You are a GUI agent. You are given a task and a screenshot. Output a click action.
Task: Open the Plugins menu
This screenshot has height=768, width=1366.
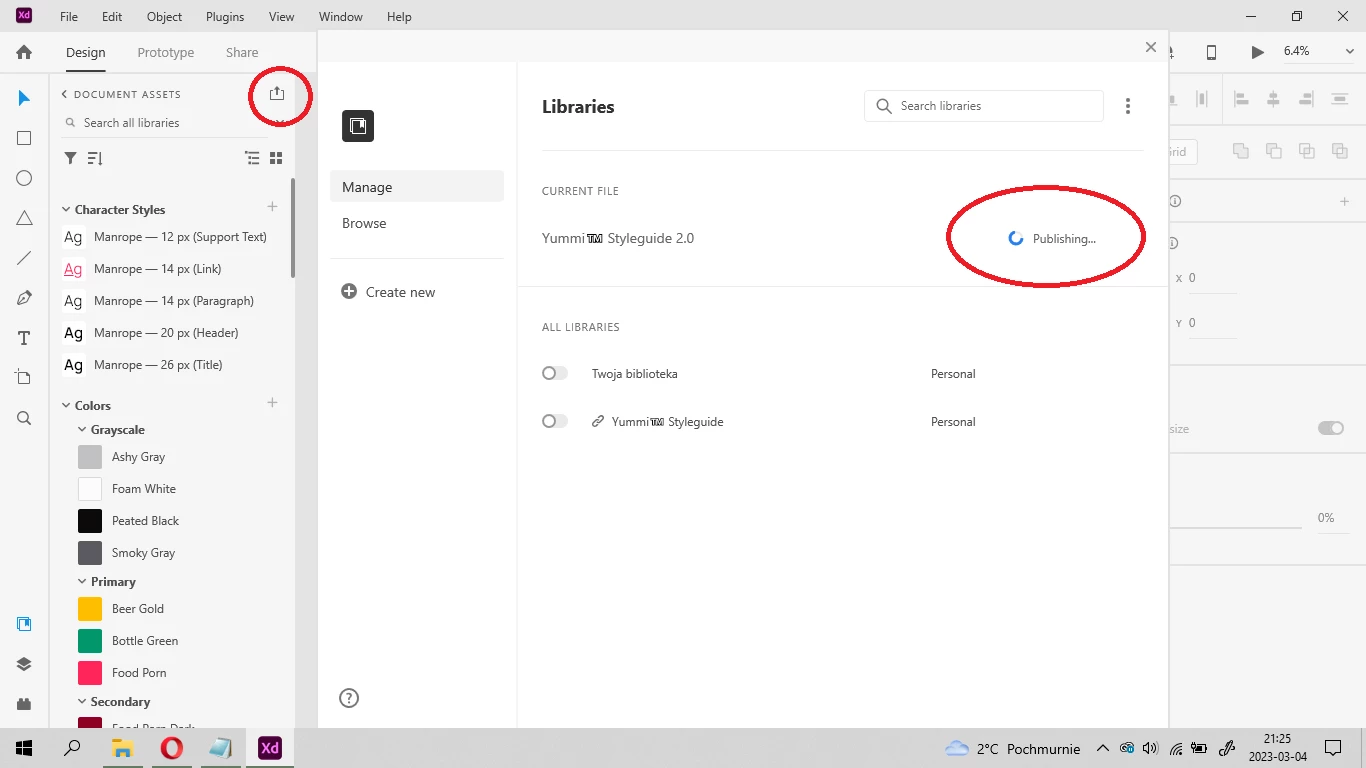pyautogui.click(x=225, y=17)
